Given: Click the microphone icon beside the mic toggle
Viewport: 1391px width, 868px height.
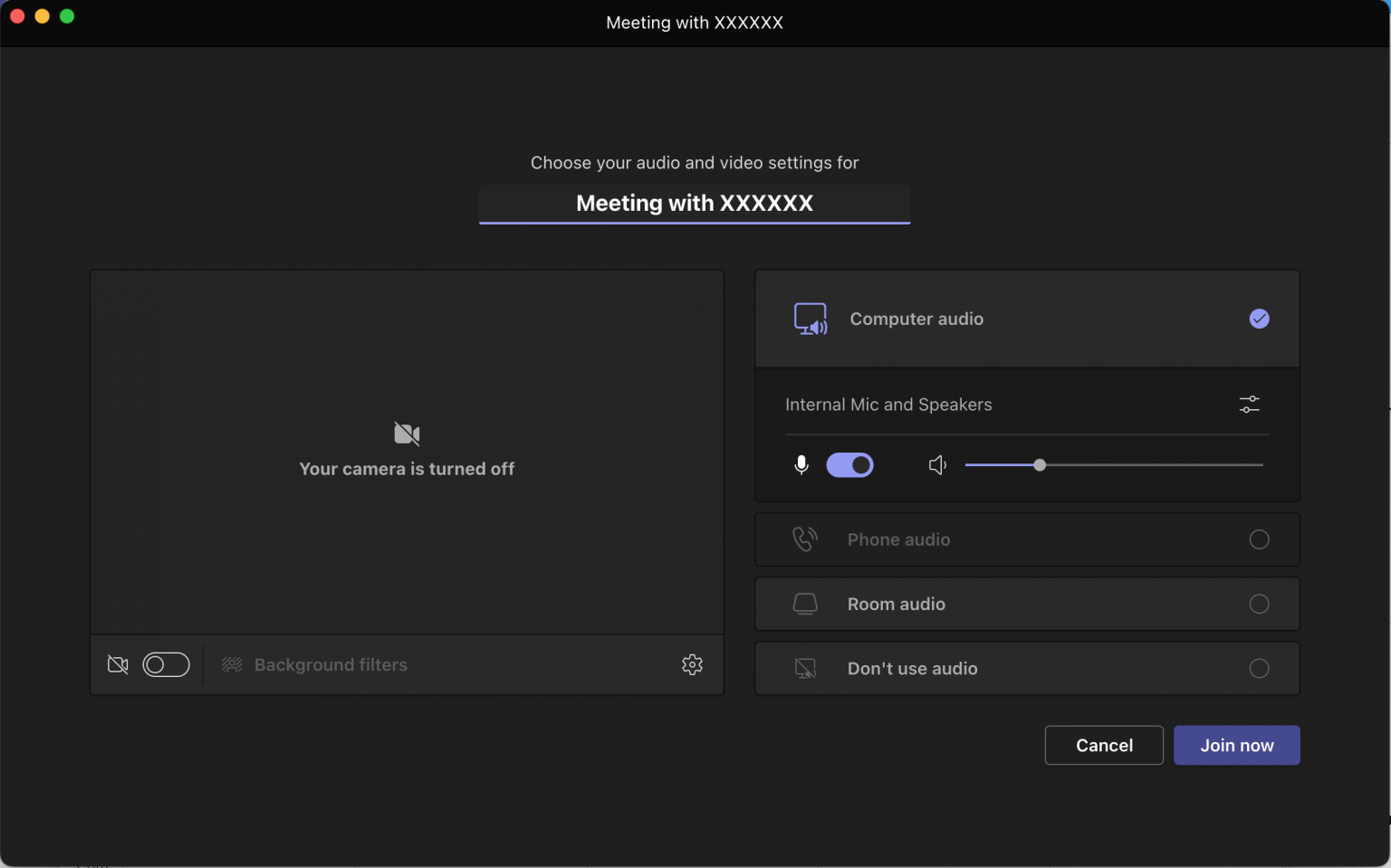Looking at the screenshot, I should [801, 464].
